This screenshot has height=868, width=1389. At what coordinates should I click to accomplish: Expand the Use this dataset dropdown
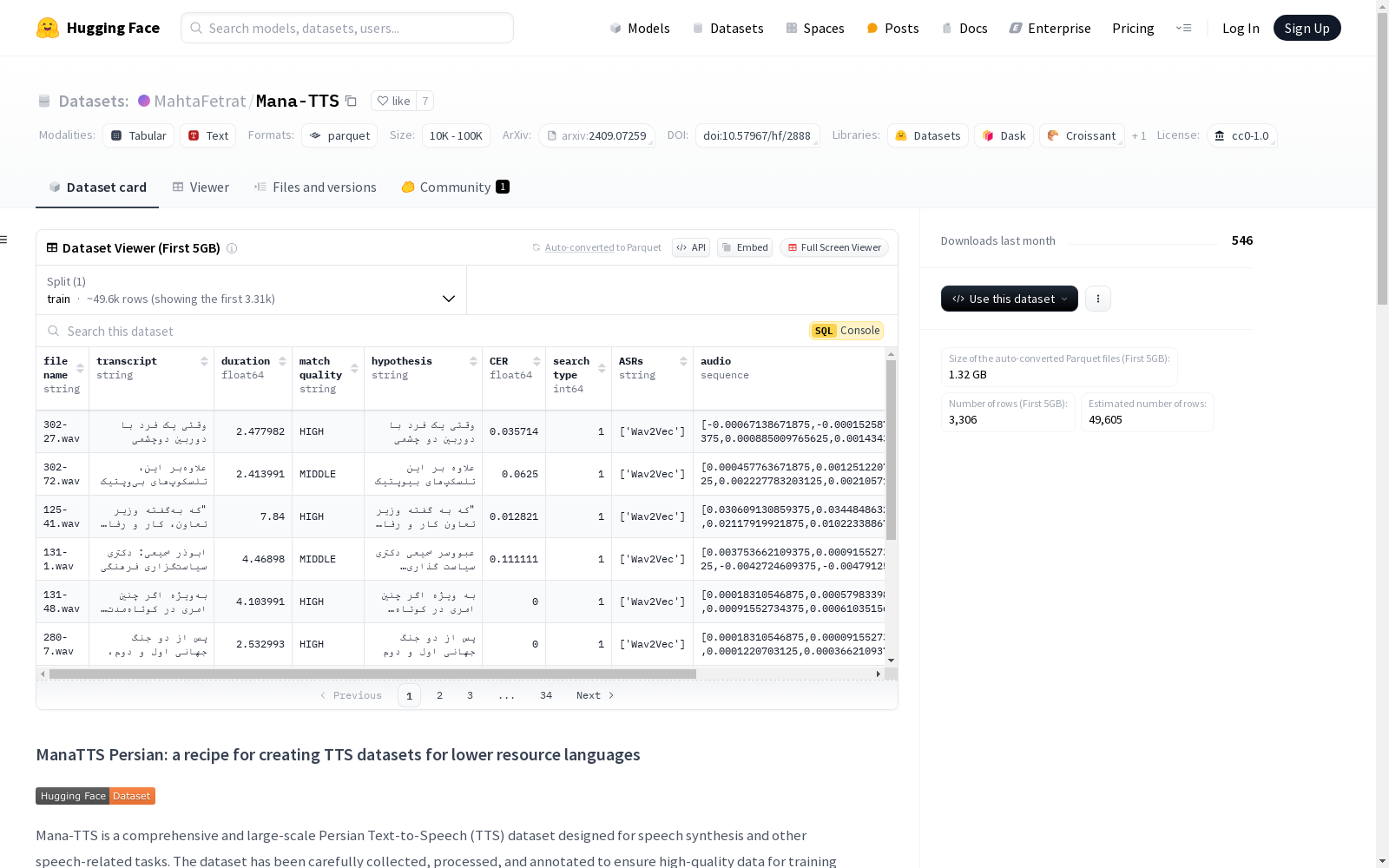(1010, 299)
